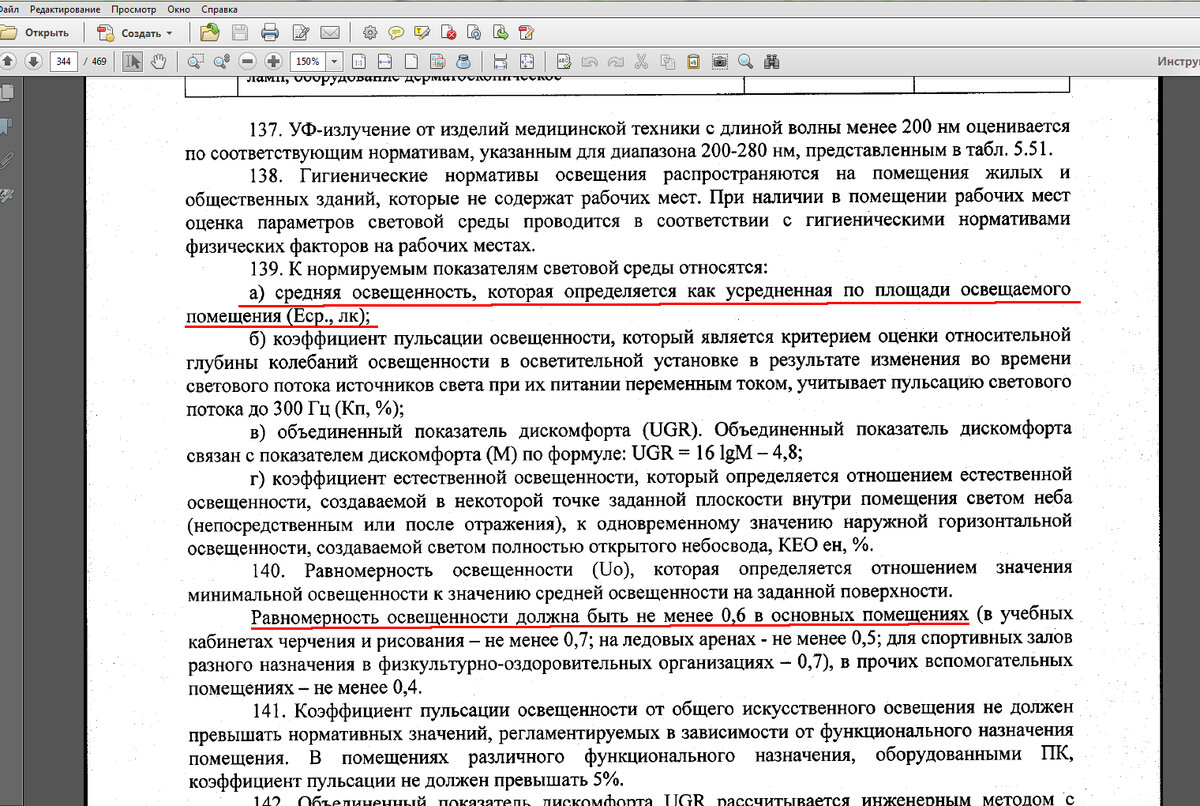This screenshot has height=806, width=1200.
Task: Click the page number field showing 344
Action: (64, 61)
